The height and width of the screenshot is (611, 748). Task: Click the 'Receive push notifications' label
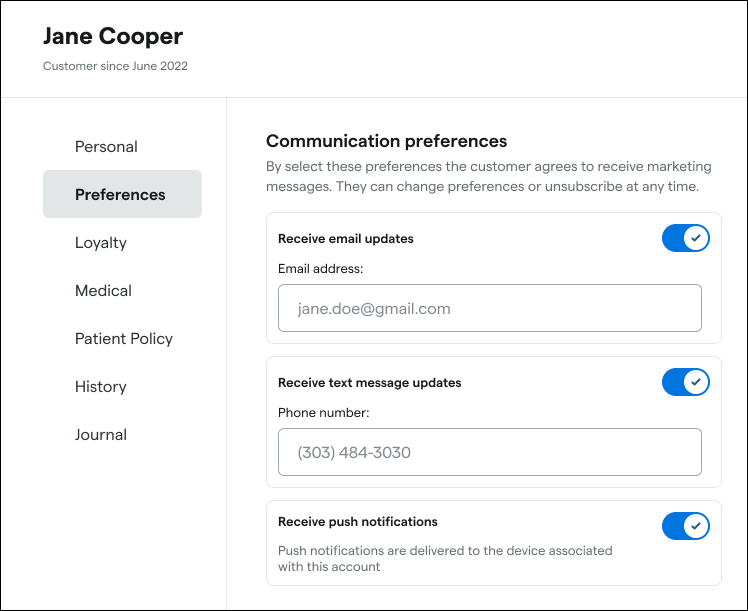(357, 522)
